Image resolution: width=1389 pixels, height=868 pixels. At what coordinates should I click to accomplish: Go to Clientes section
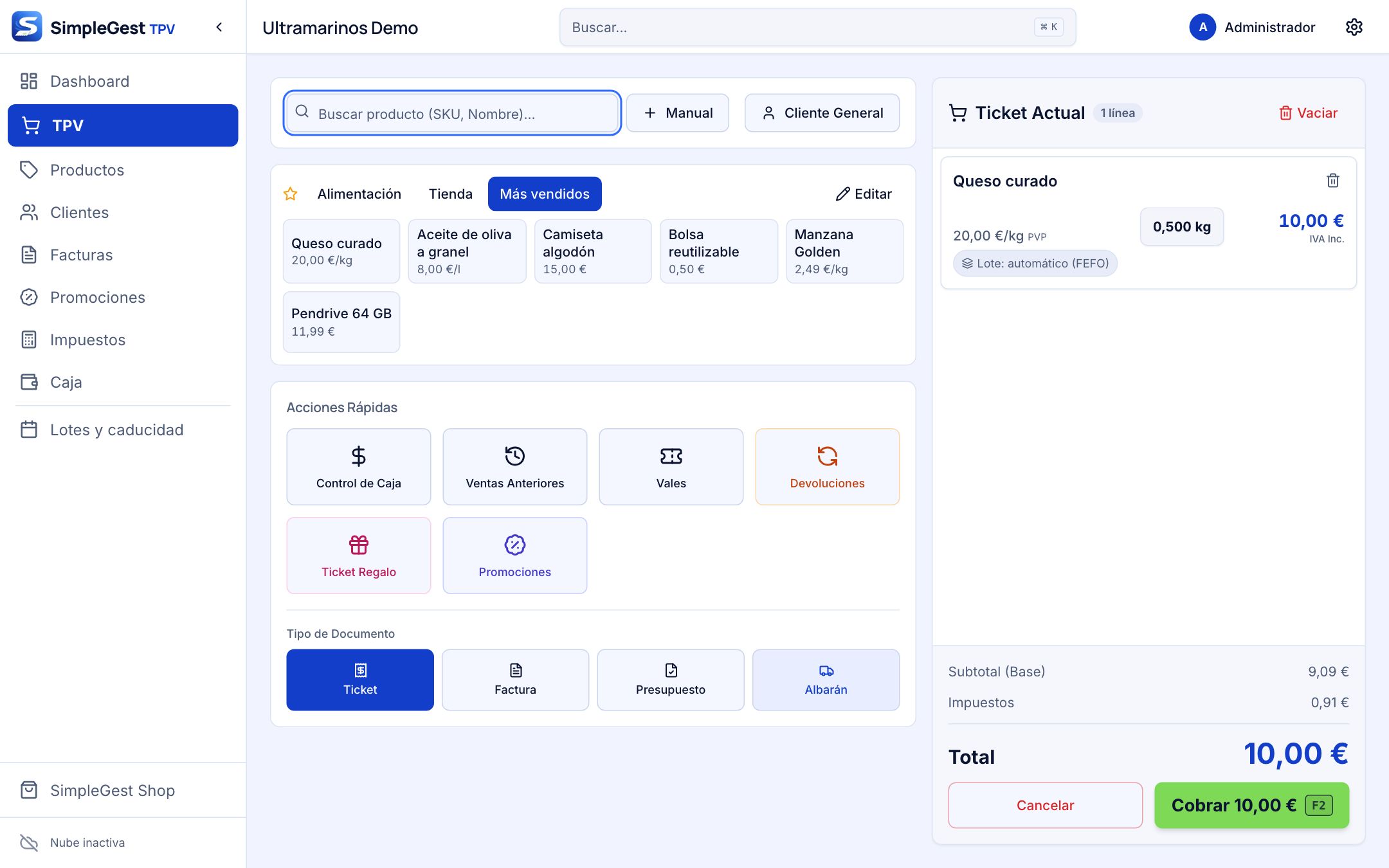pyautogui.click(x=123, y=212)
